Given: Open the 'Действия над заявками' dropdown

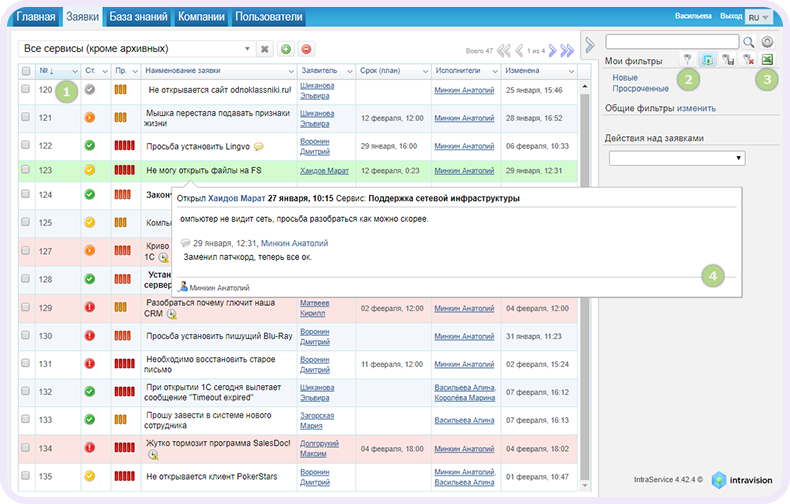Looking at the screenshot, I should 677,158.
